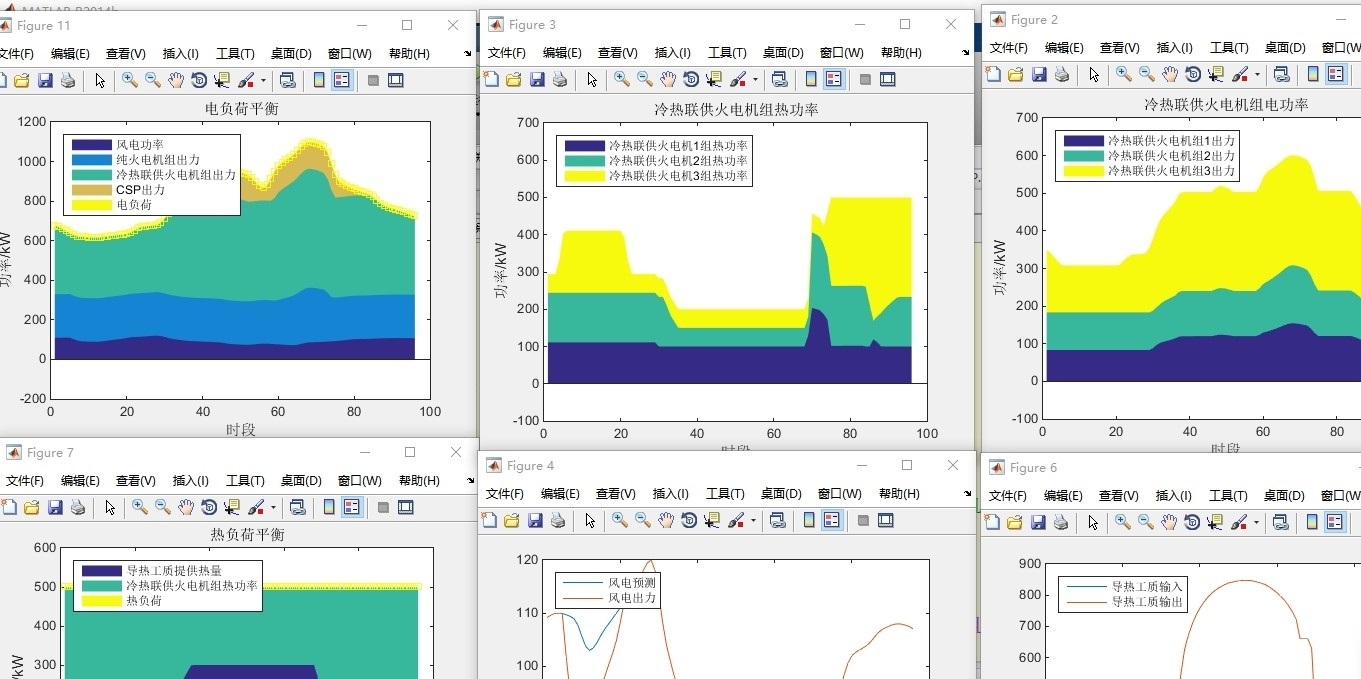
Task: Activate Zoom In tool in Figure 11
Action: (x=130, y=80)
